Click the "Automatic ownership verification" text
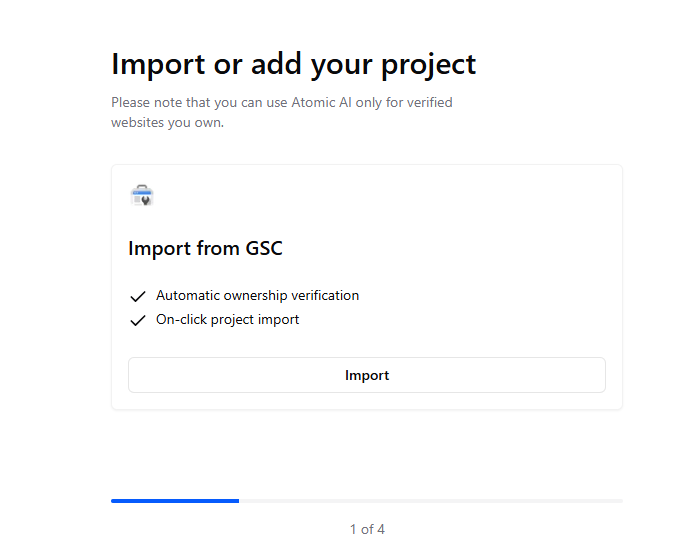The width and height of the screenshot is (684, 544). click(257, 296)
